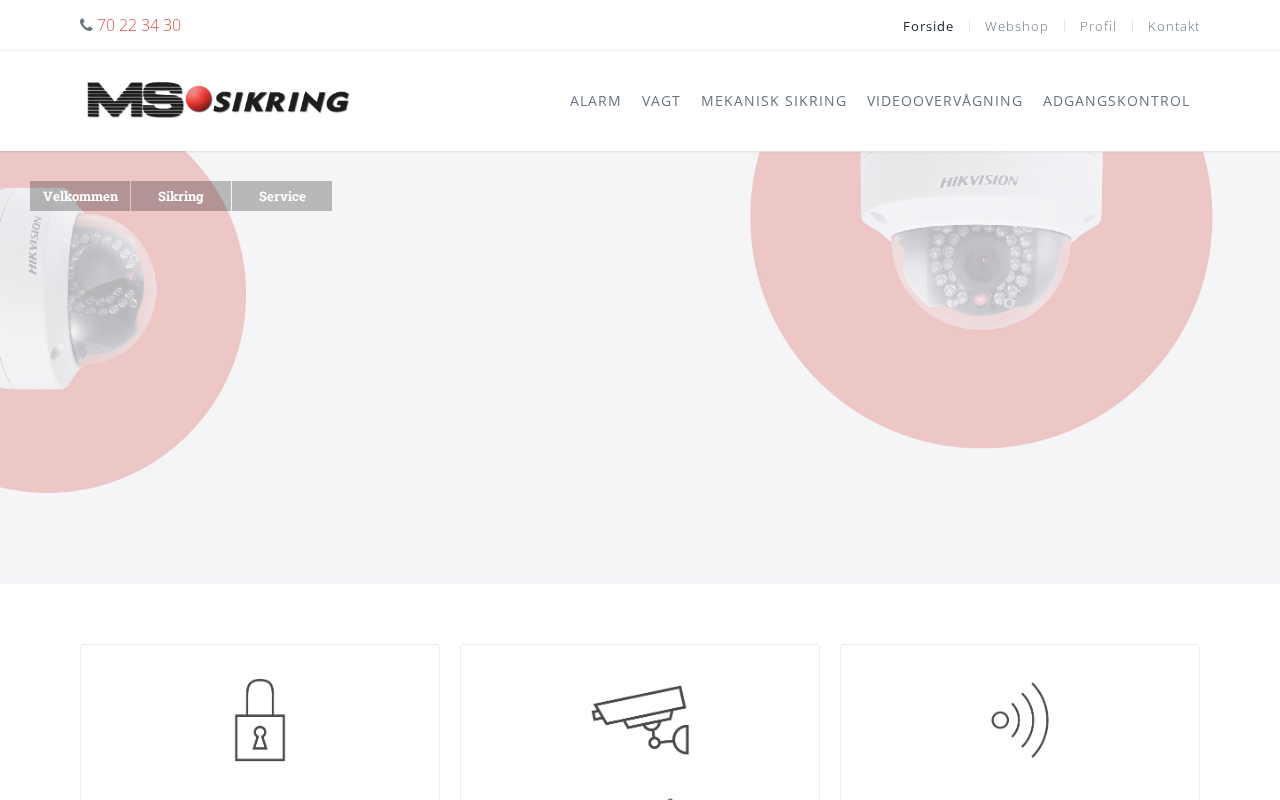Click the phone icon beside the number

86,25
